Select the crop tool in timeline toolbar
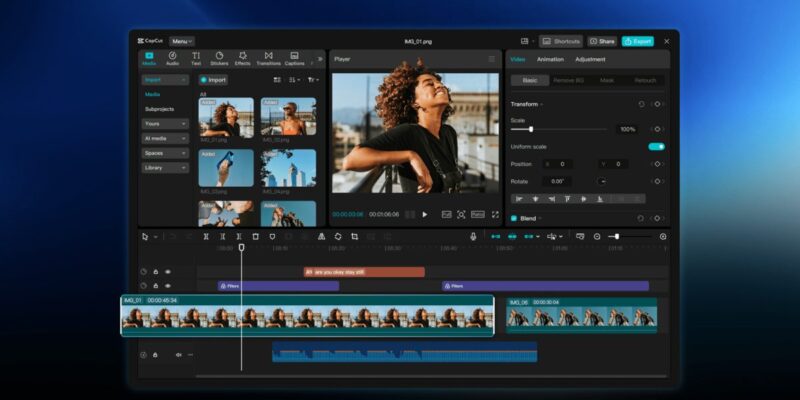Image resolution: width=800 pixels, height=400 pixels. tap(355, 237)
